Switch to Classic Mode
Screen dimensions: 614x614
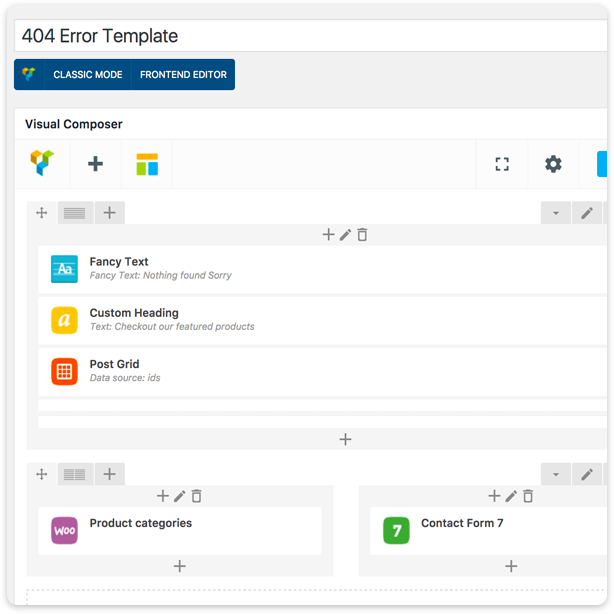coord(88,74)
